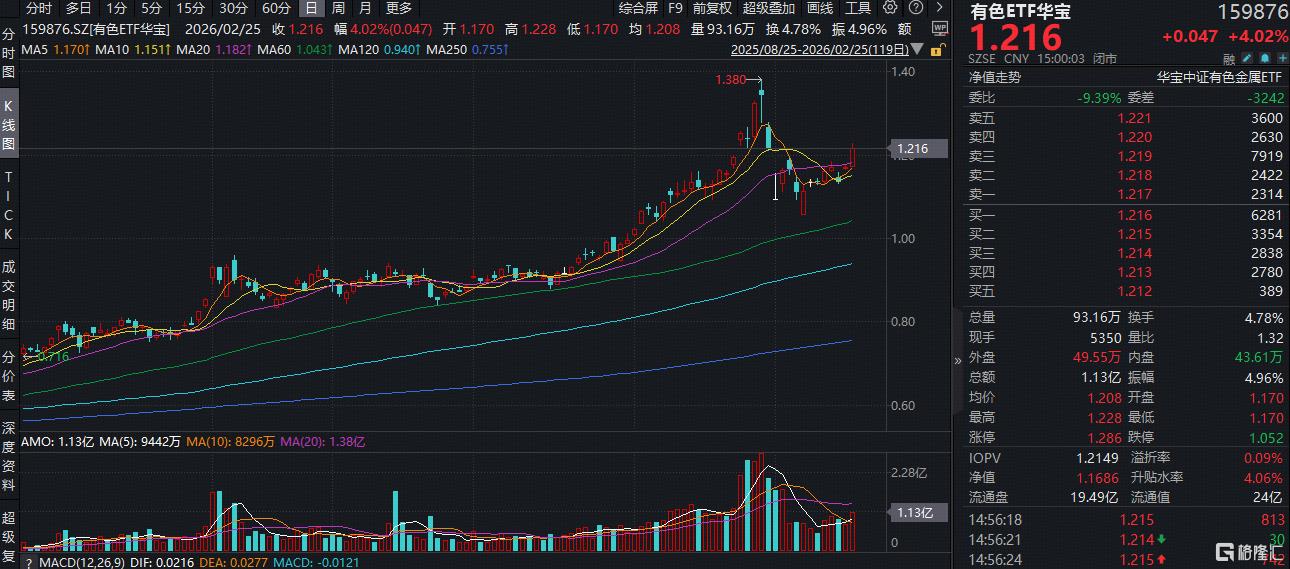
Task: Open the date range dropdown triangle
Action: click(916, 48)
